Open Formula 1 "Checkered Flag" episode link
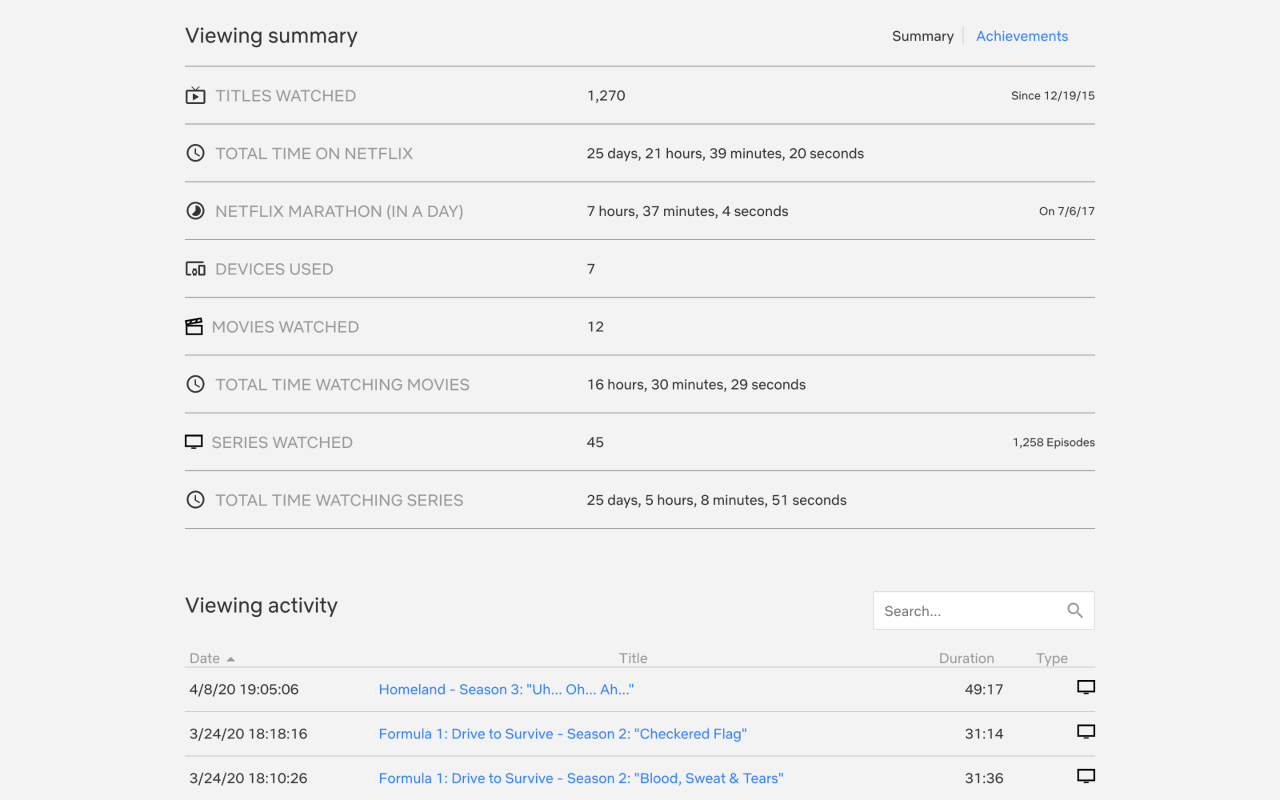This screenshot has height=800, width=1280. click(563, 734)
